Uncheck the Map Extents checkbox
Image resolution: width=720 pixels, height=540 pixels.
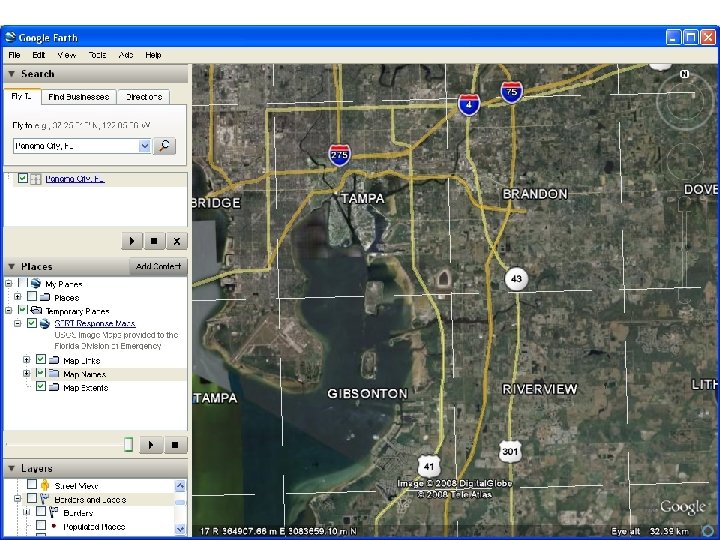40,386
